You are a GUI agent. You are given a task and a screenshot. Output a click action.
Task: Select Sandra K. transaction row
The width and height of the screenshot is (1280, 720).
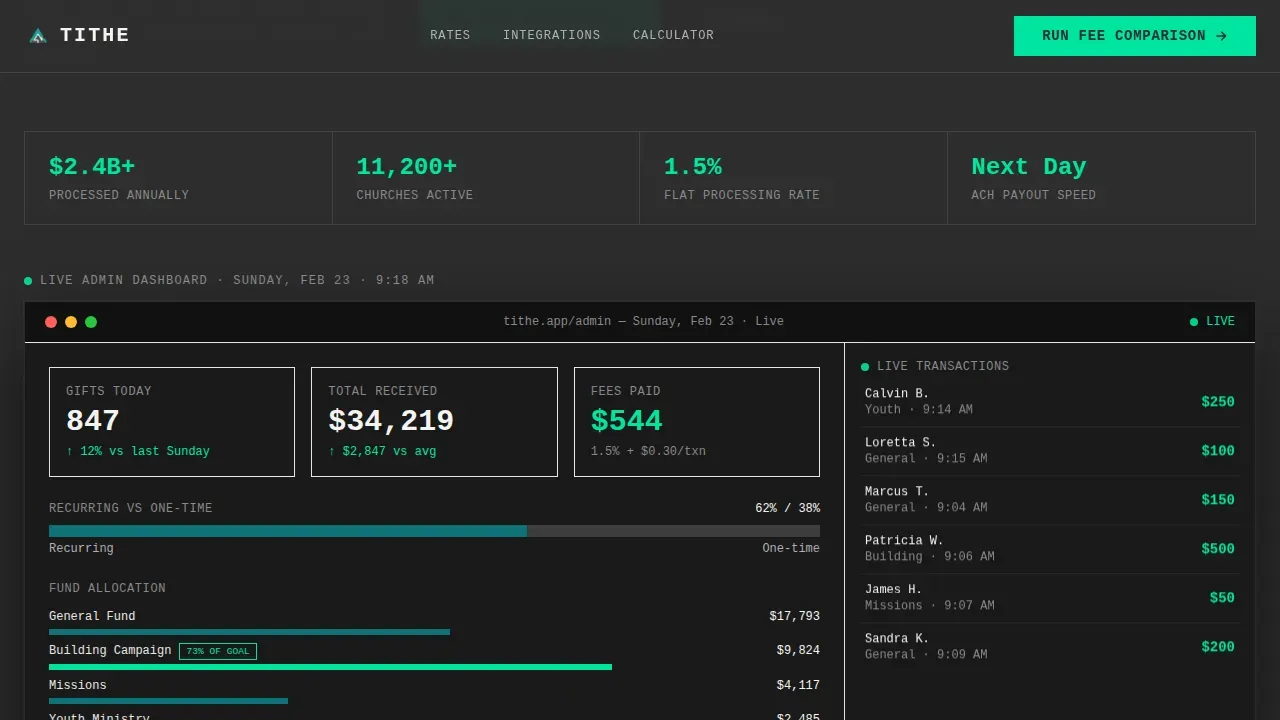1050,647
